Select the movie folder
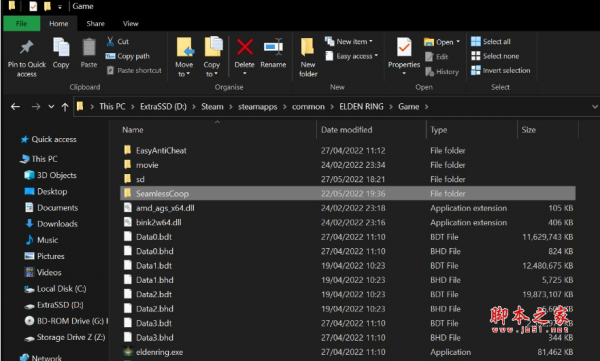The image size is (600, 361). [x=347, y=165]
